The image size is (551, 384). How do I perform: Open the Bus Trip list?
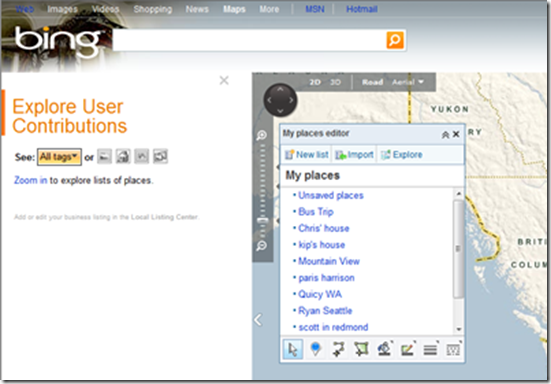pyautogui.click(x=316, y=212)
